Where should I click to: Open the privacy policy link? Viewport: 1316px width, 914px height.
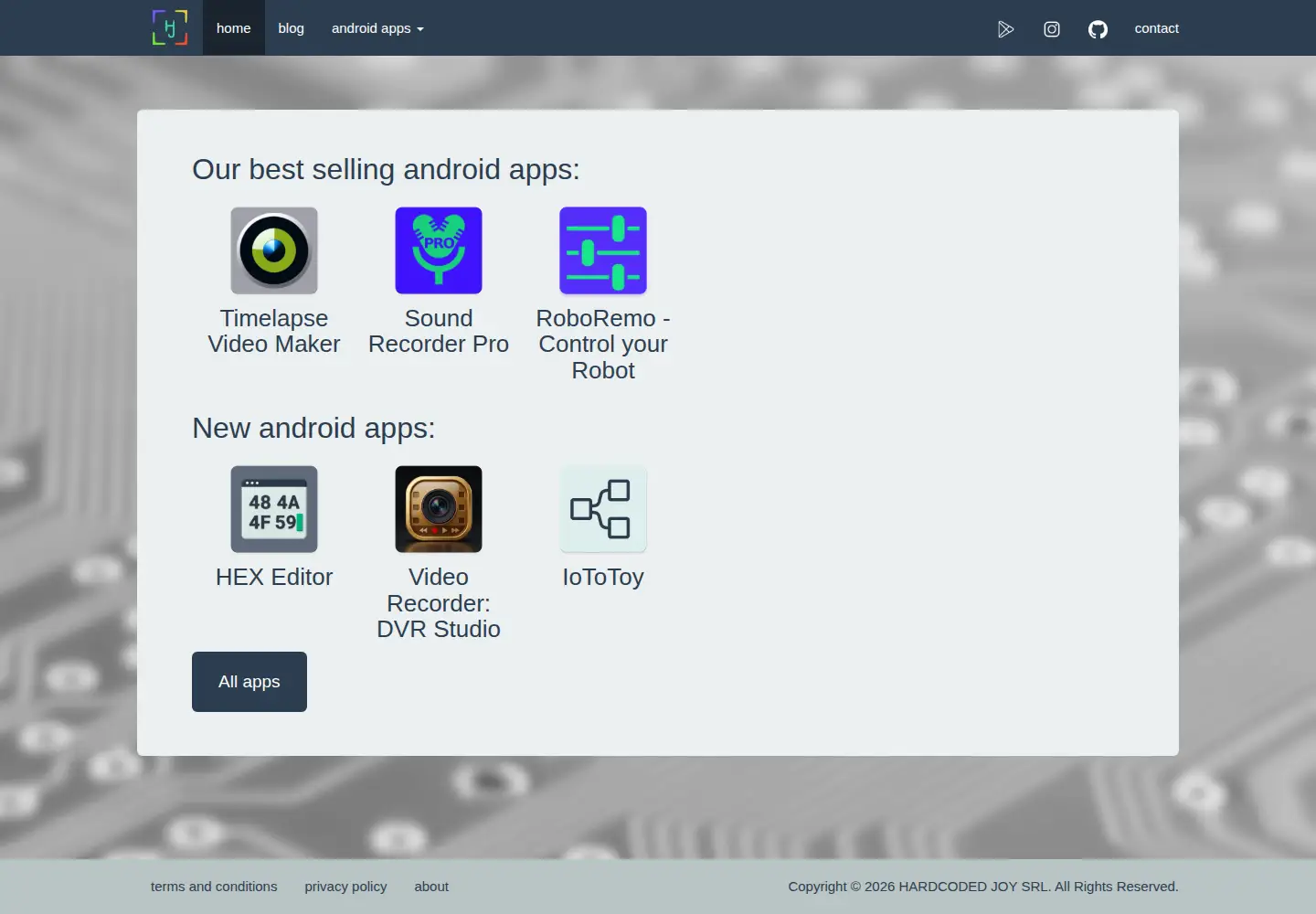point(345,887)
